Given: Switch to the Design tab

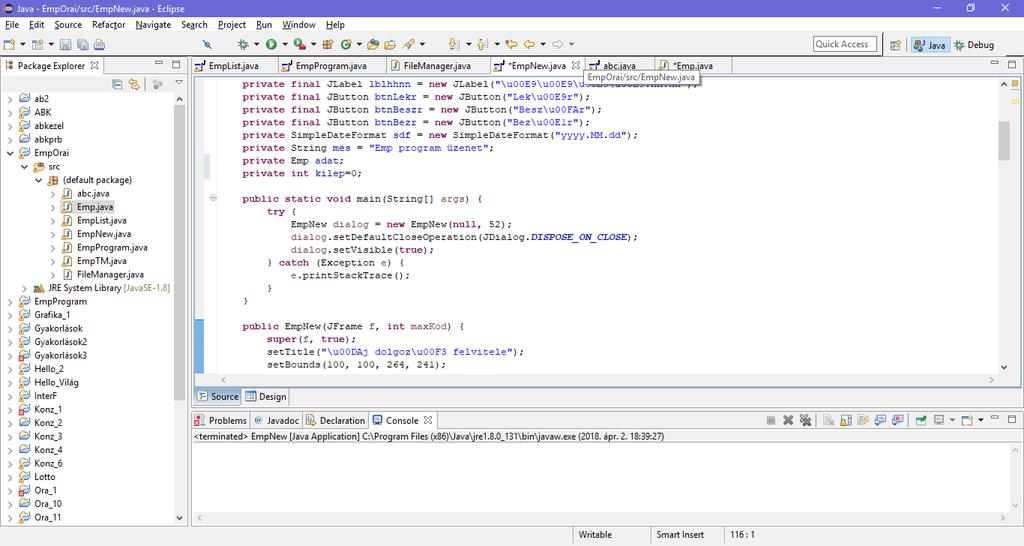Looking at the screenshot, I should [266, 396].
